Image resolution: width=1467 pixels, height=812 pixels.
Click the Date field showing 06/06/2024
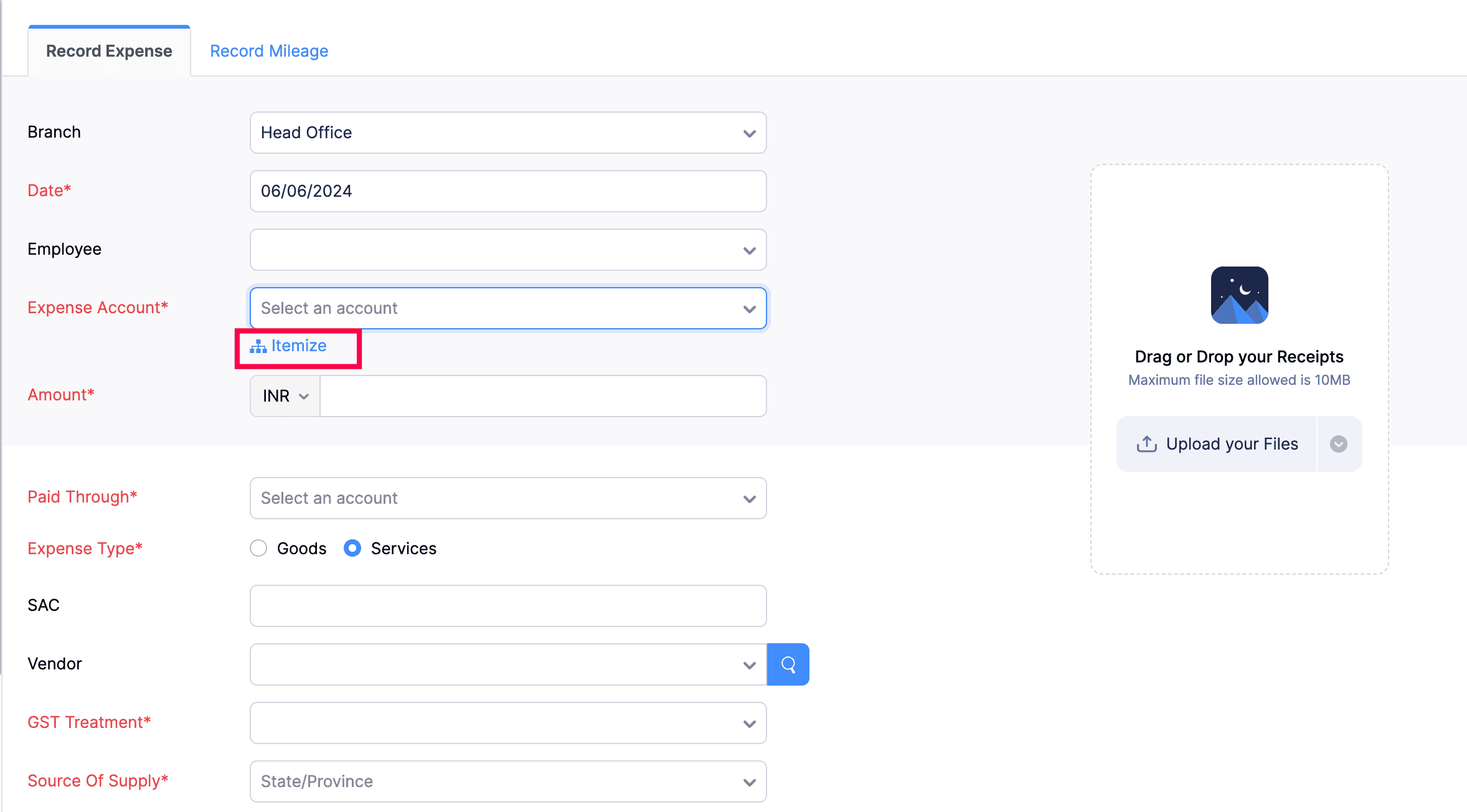point(507,191)
